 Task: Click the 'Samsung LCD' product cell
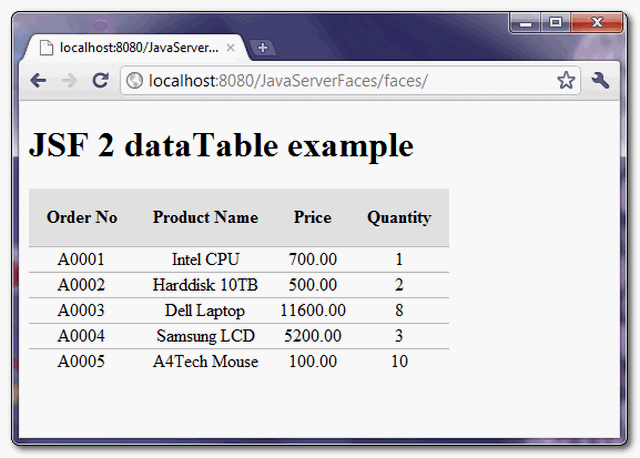tap(205, 336)
